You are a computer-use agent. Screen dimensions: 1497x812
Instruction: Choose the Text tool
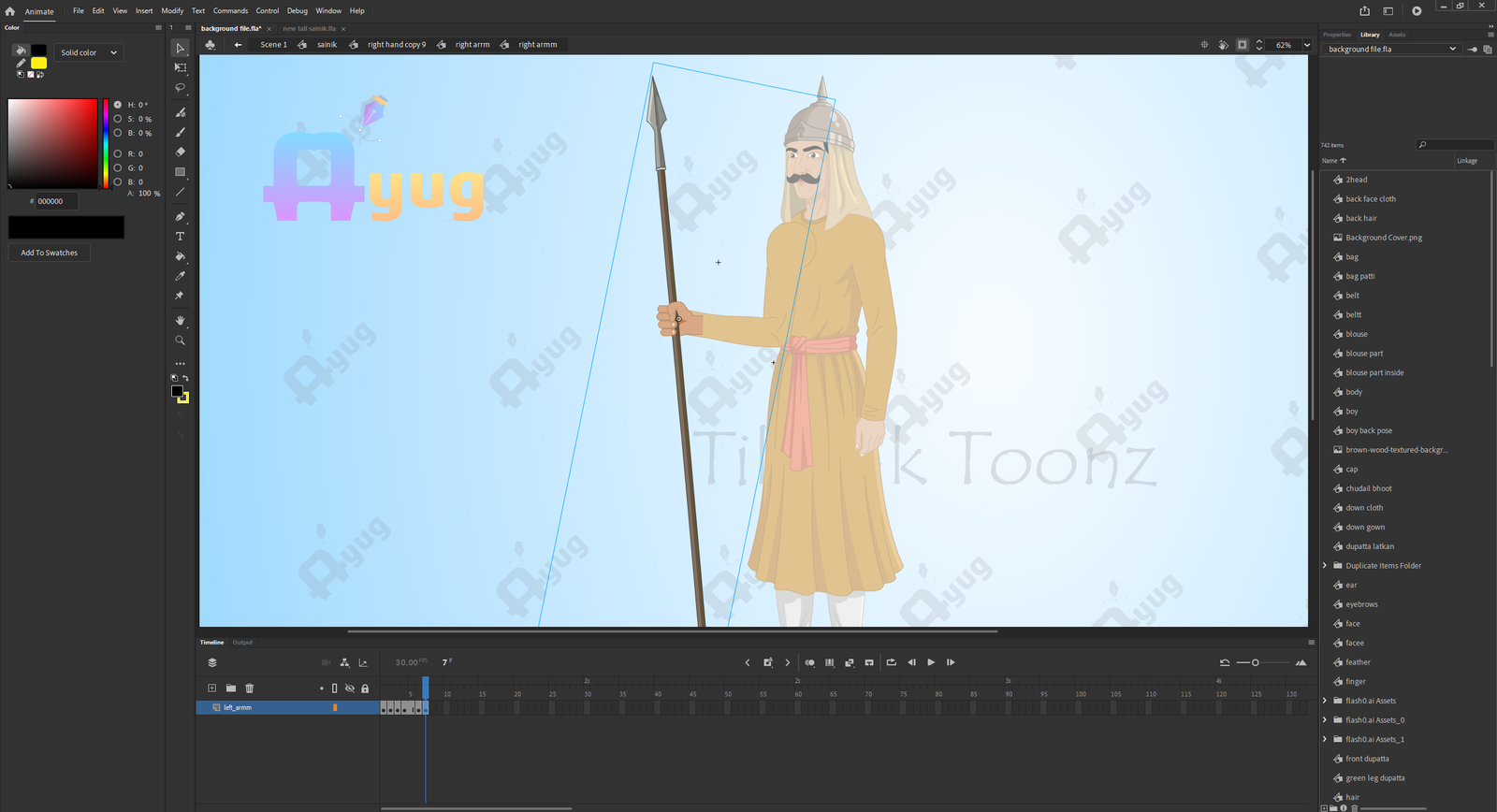tap(181, 237)
